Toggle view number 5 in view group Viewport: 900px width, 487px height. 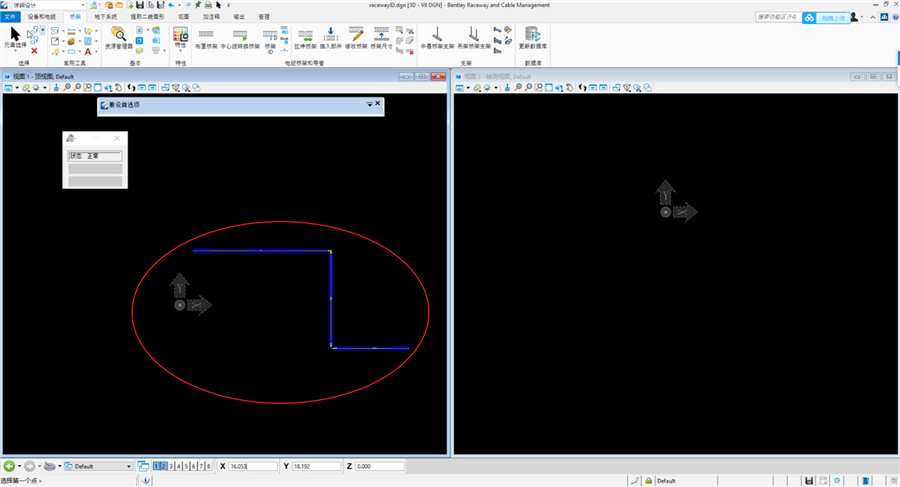[186, 466]
